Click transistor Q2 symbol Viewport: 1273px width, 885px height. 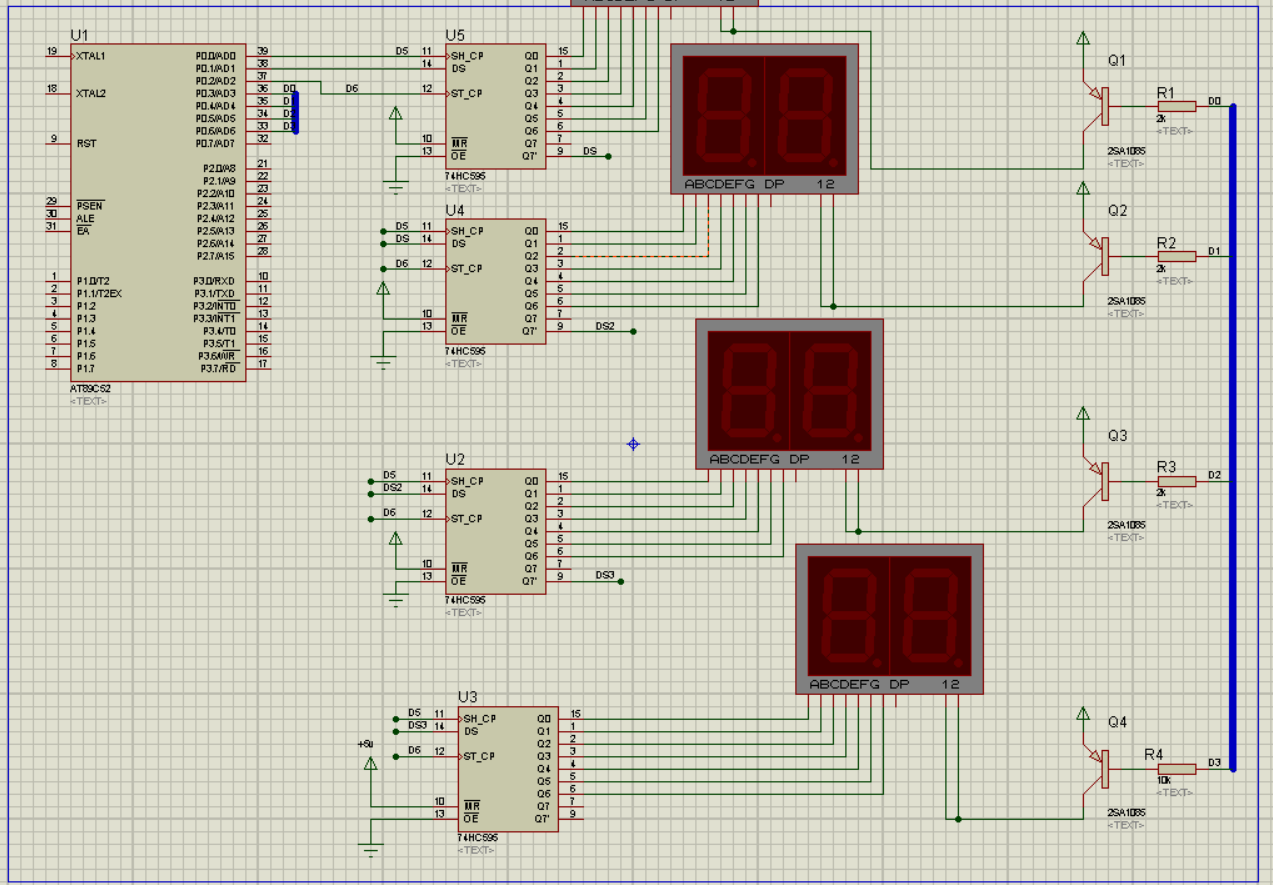pyautogui.click(x=1098, y=256)
